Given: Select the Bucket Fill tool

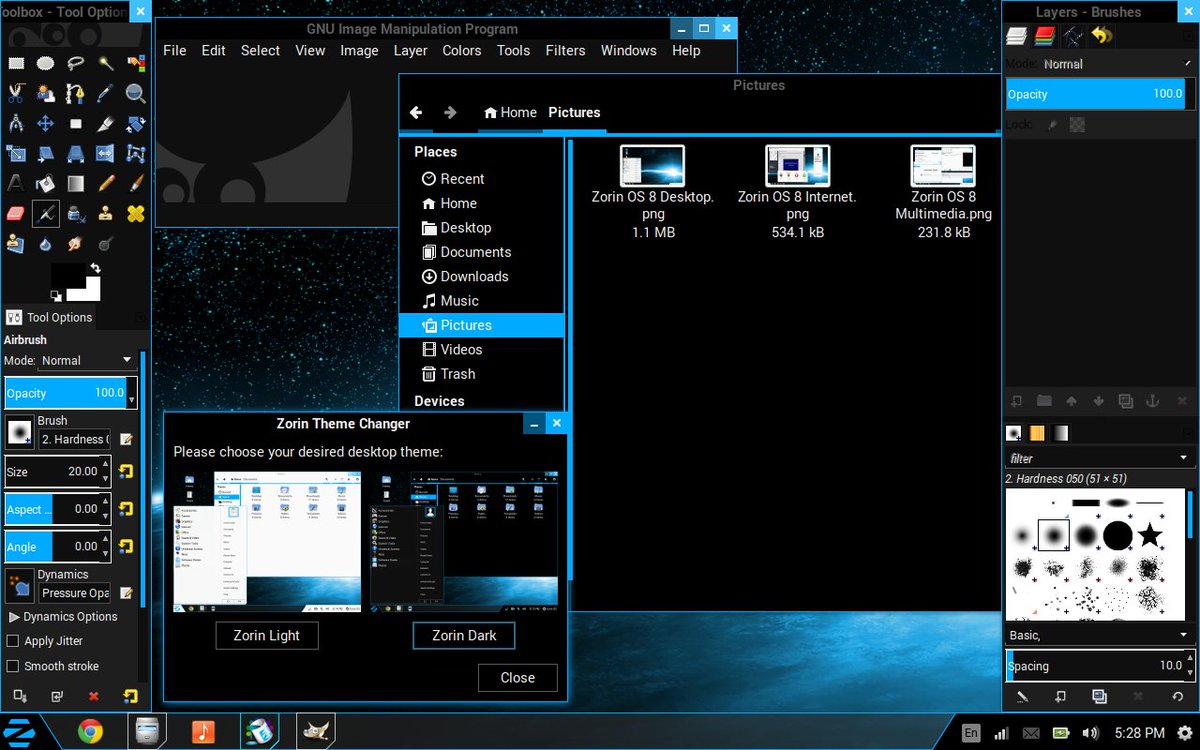Looking at the screenshot, I should pos(45,183).
